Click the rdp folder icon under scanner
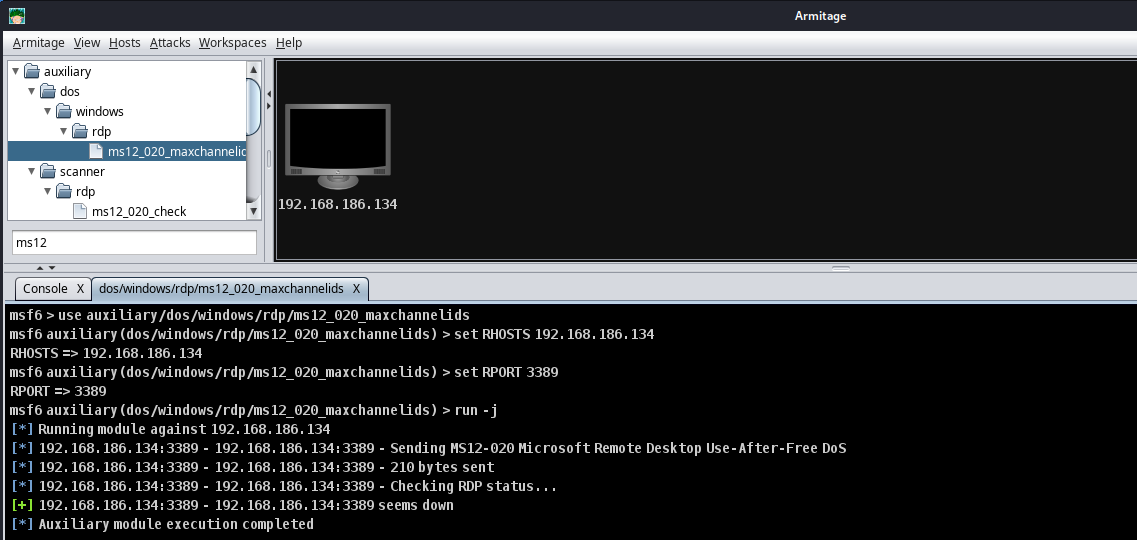The image size is (1137, 540). coord(64,191)
